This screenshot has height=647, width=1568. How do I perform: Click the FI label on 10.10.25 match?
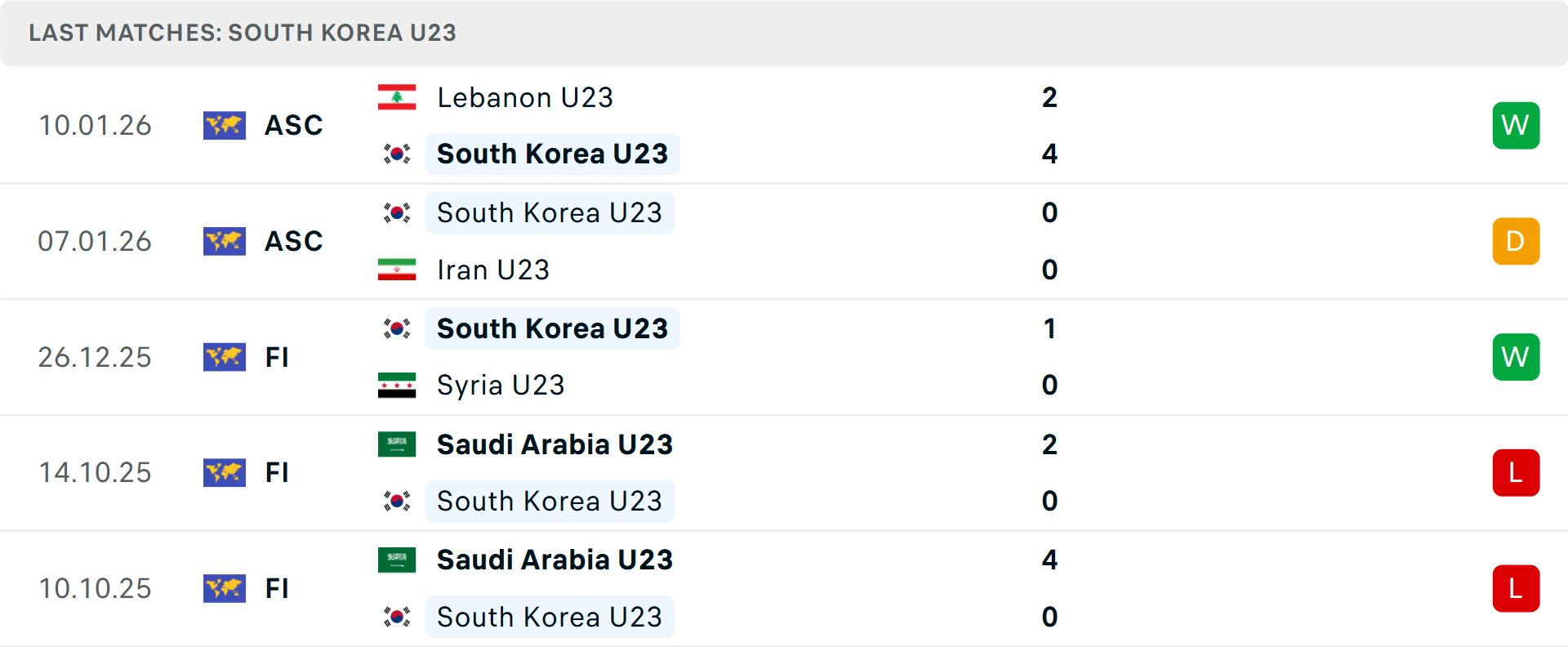(277, 588)
